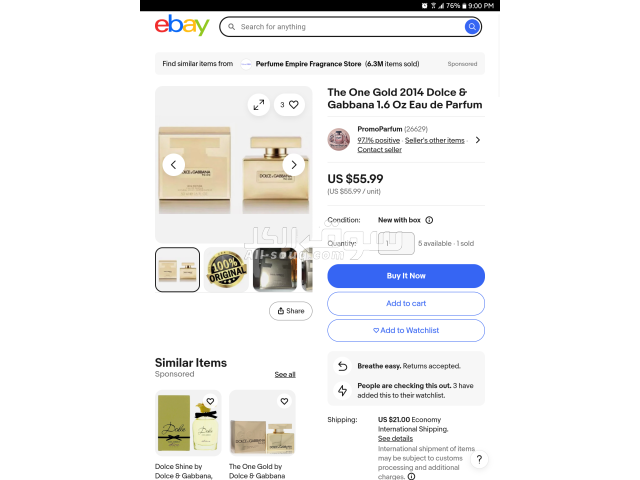Viewport: 640px width, 480px height.
Task: Expand product image to fullscreen
Action: 259,105
